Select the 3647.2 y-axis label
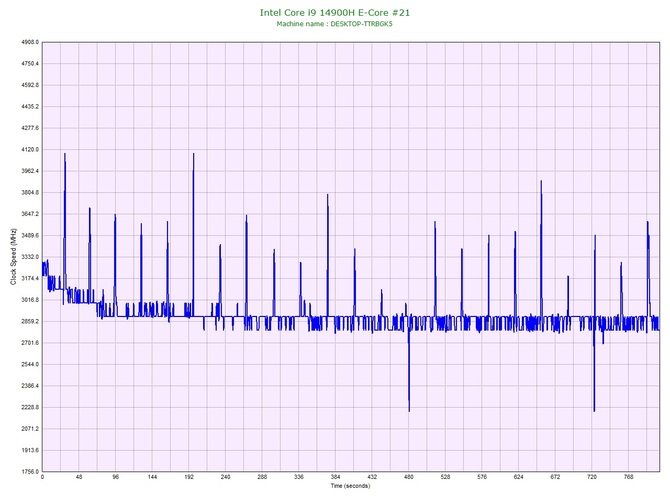 (30, 214)
